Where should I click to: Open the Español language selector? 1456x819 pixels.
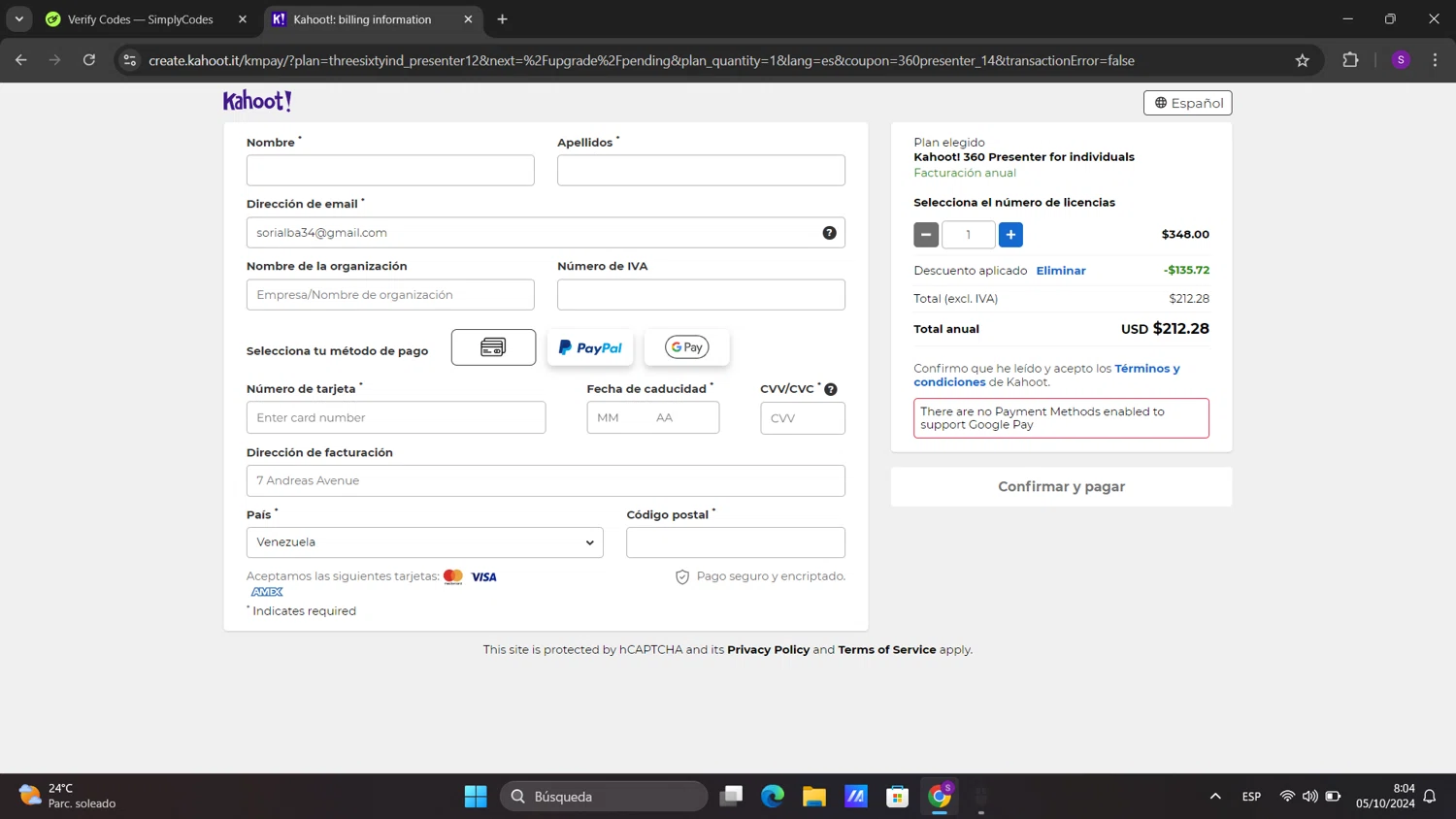1187,103
